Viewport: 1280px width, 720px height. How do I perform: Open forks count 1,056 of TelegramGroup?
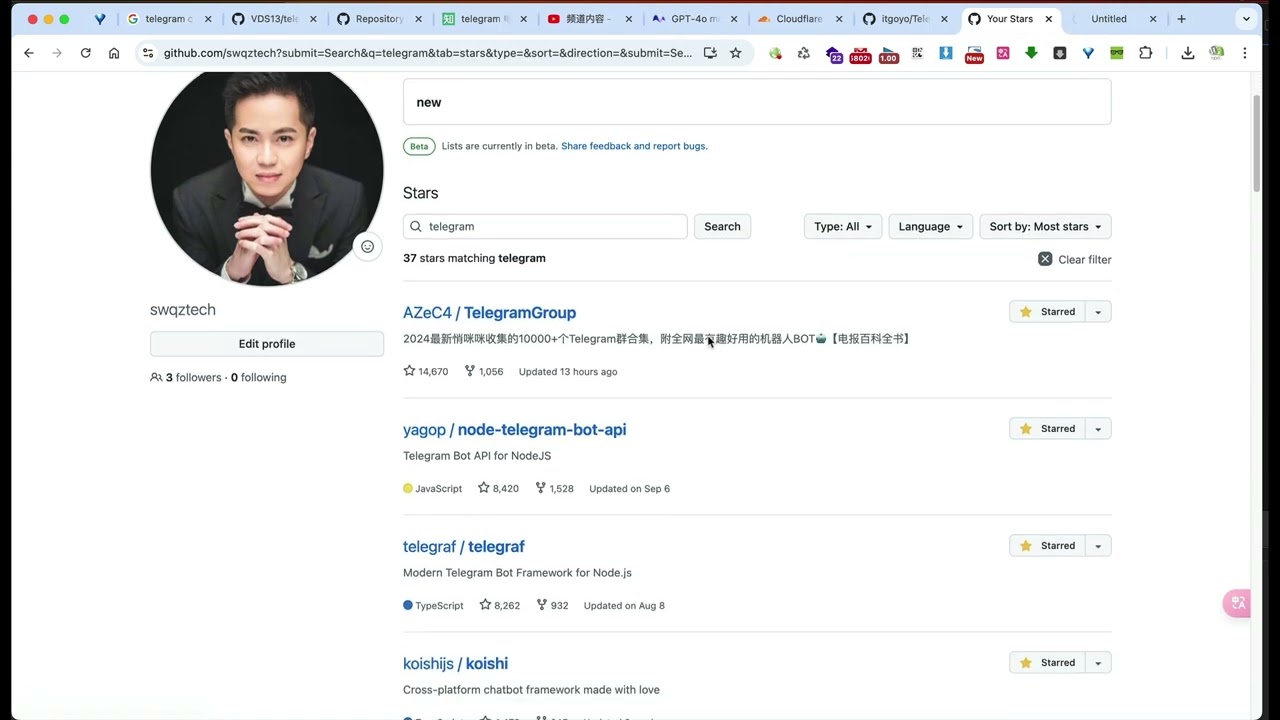tap(484, 371)
